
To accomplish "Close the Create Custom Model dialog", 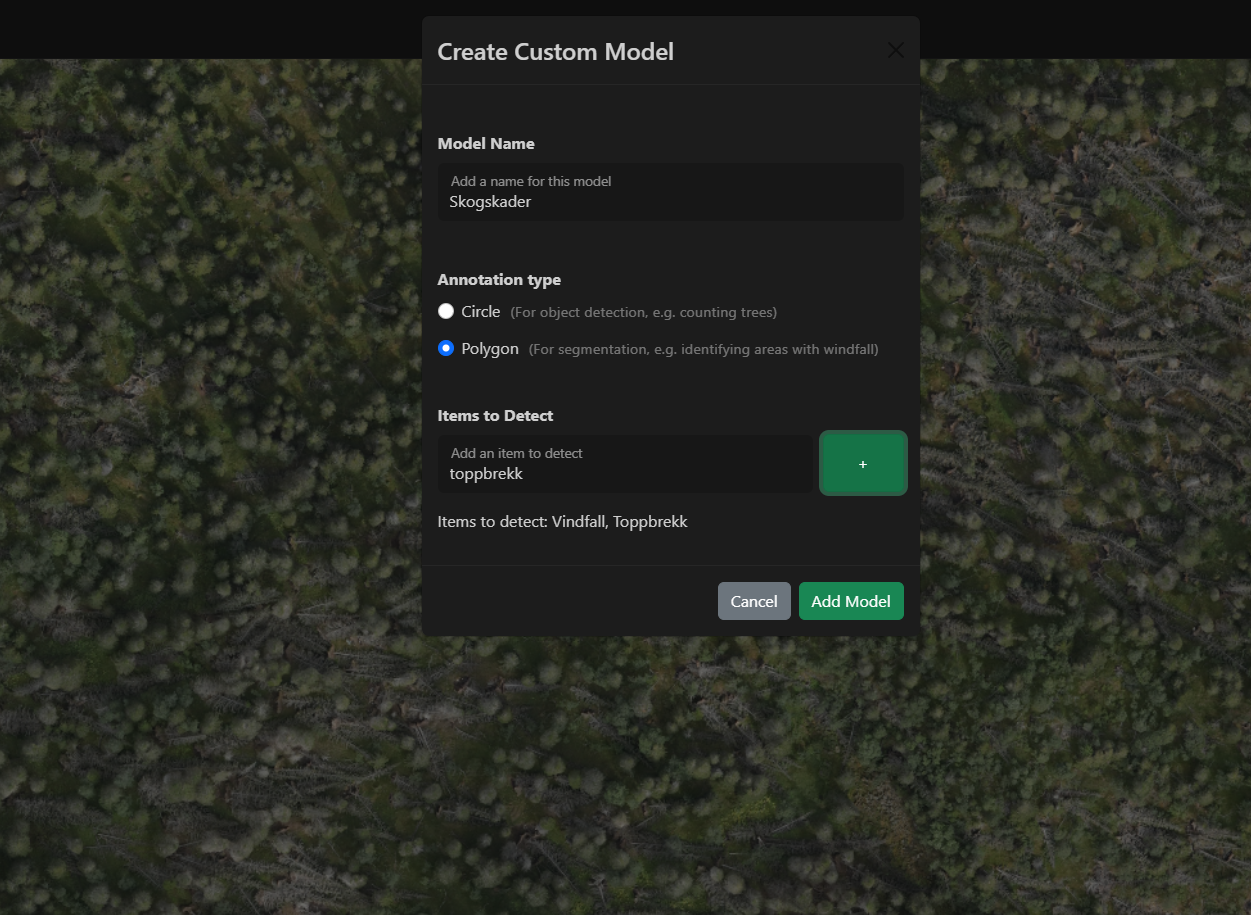I will [x=895, y=51].
